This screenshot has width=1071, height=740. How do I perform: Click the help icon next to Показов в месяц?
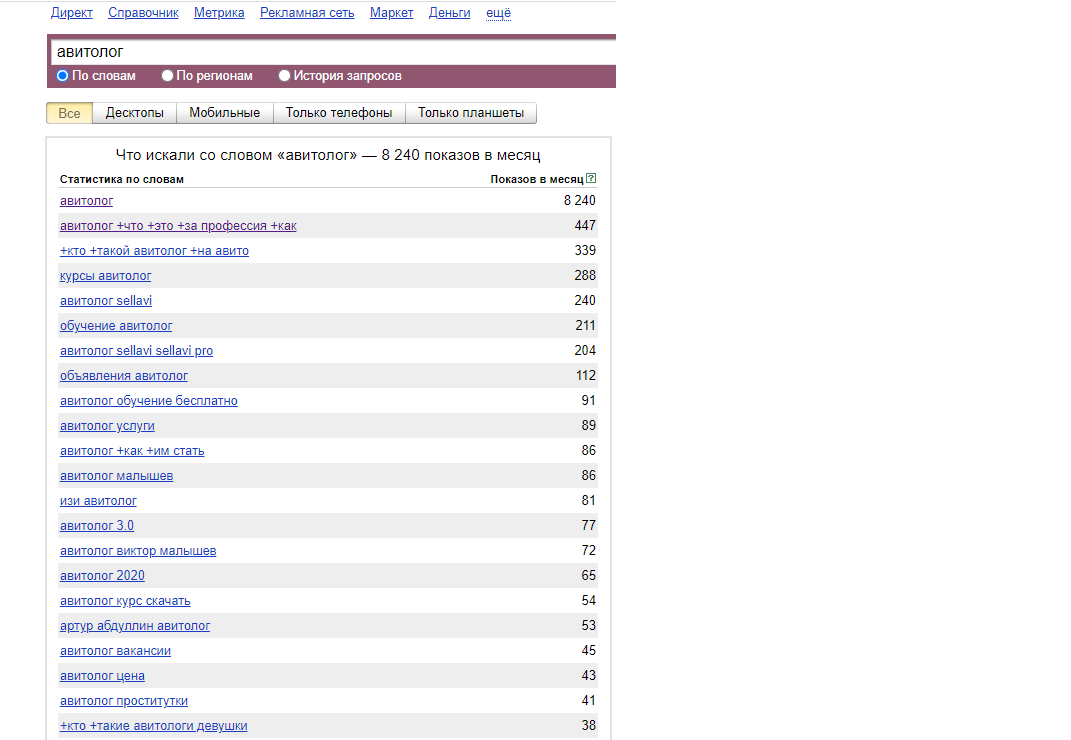[x=591, y=178]
